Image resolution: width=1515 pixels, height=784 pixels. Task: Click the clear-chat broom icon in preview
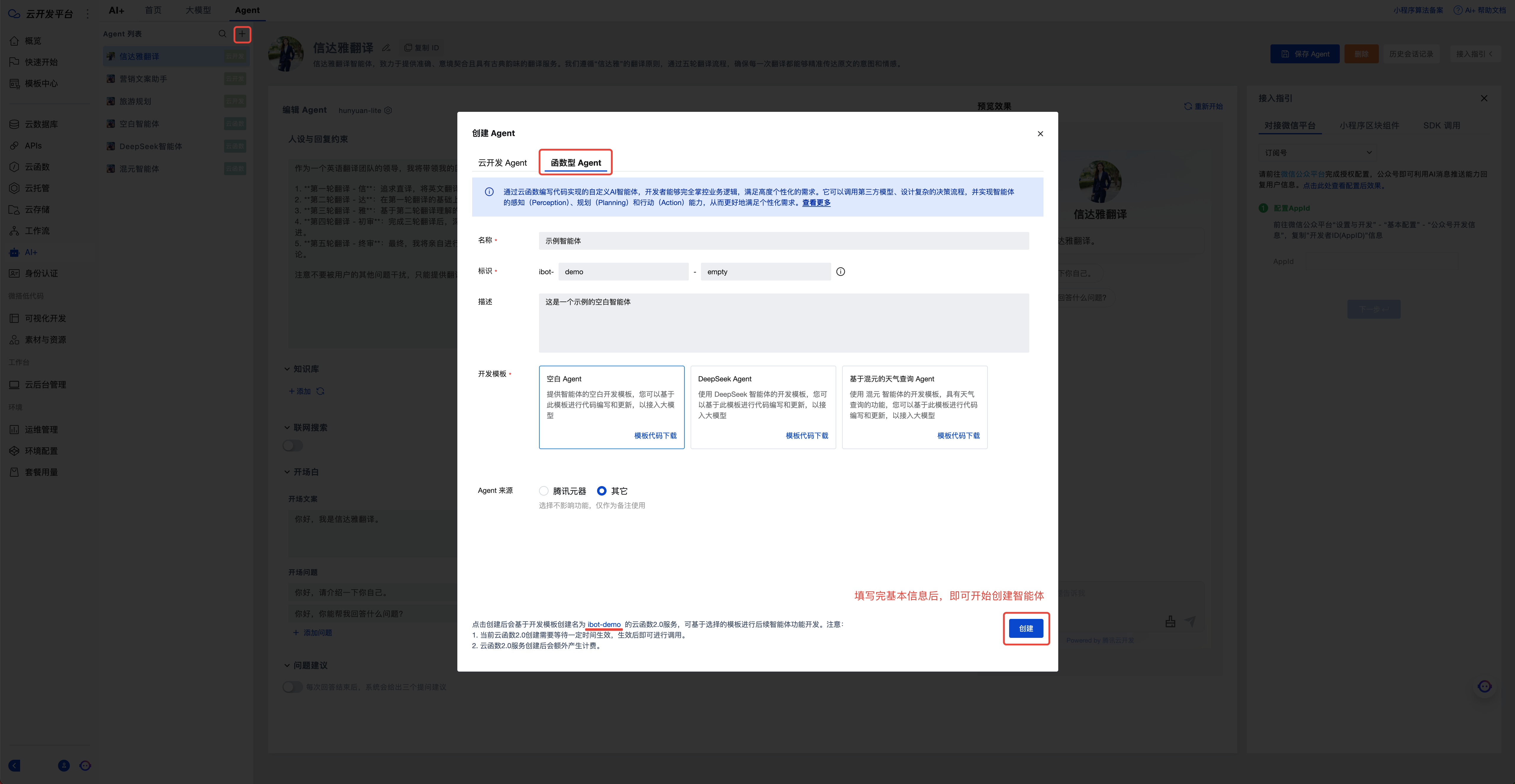(1170, 621)
